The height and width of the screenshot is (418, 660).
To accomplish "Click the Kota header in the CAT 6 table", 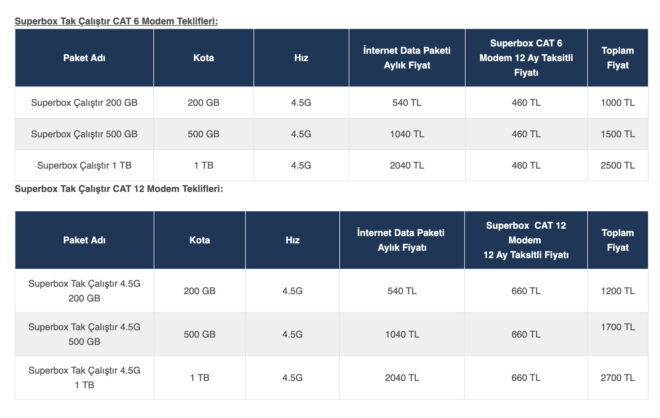I will pos(203,58).
